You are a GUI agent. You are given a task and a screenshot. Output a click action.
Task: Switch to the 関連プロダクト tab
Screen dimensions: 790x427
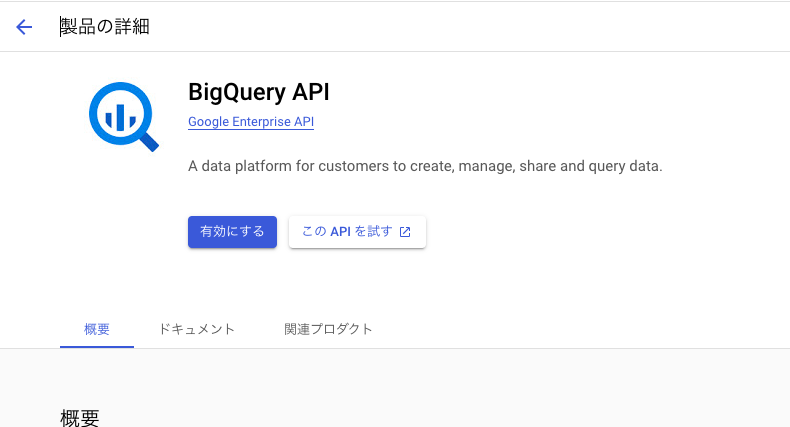point(328,329)
